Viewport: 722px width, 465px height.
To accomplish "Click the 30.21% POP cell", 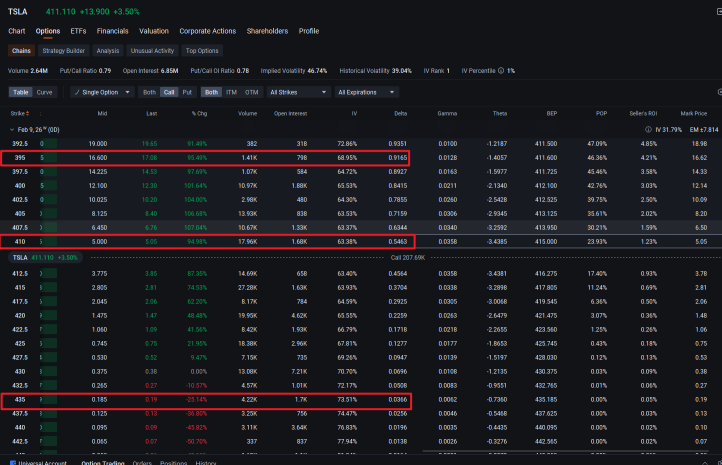I will pyautogui.click(x=597, y=228).
